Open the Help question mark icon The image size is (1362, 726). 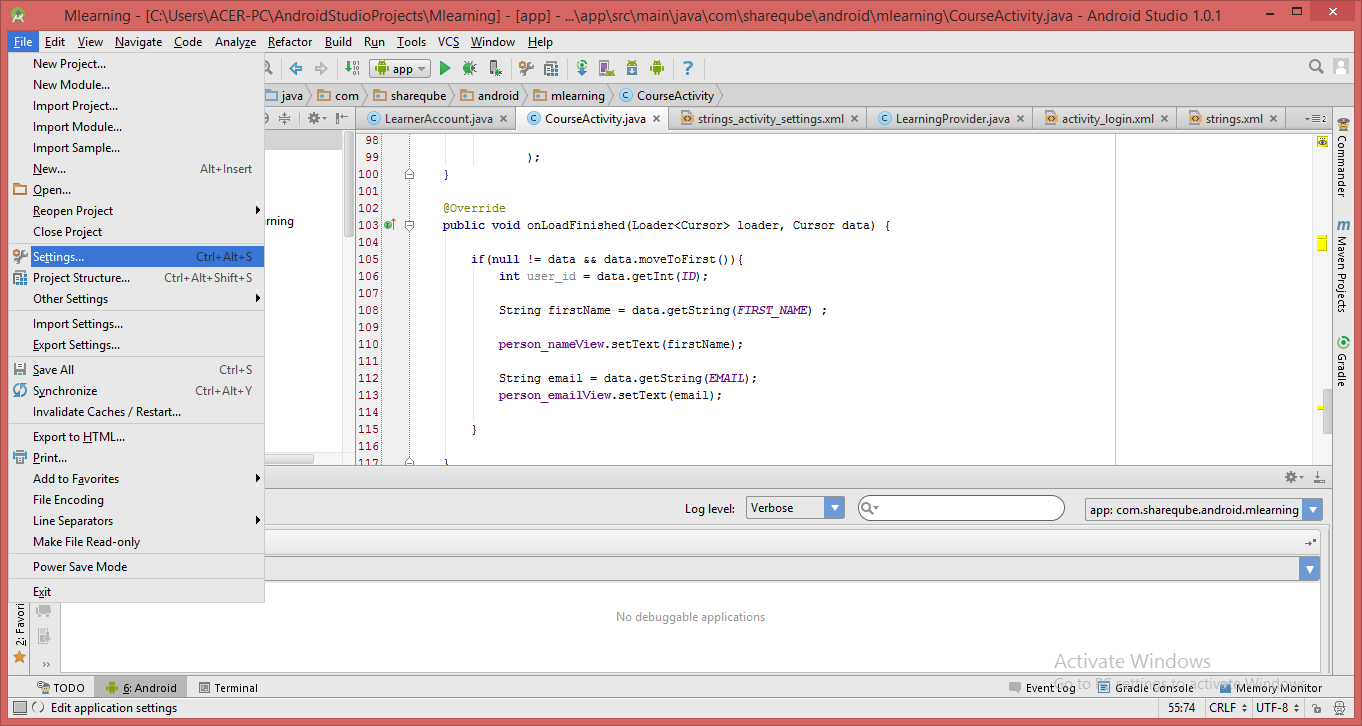click(x=688, y=69)
